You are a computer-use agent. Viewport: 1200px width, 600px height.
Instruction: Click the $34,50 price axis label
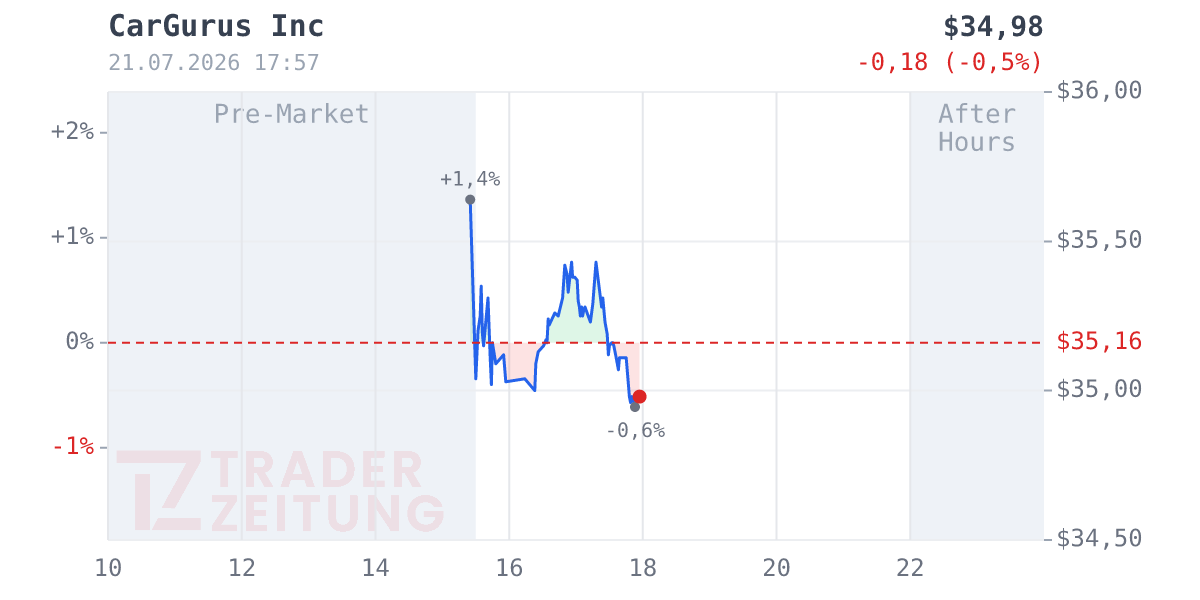pyautogui.click(x=1099, y=539)
